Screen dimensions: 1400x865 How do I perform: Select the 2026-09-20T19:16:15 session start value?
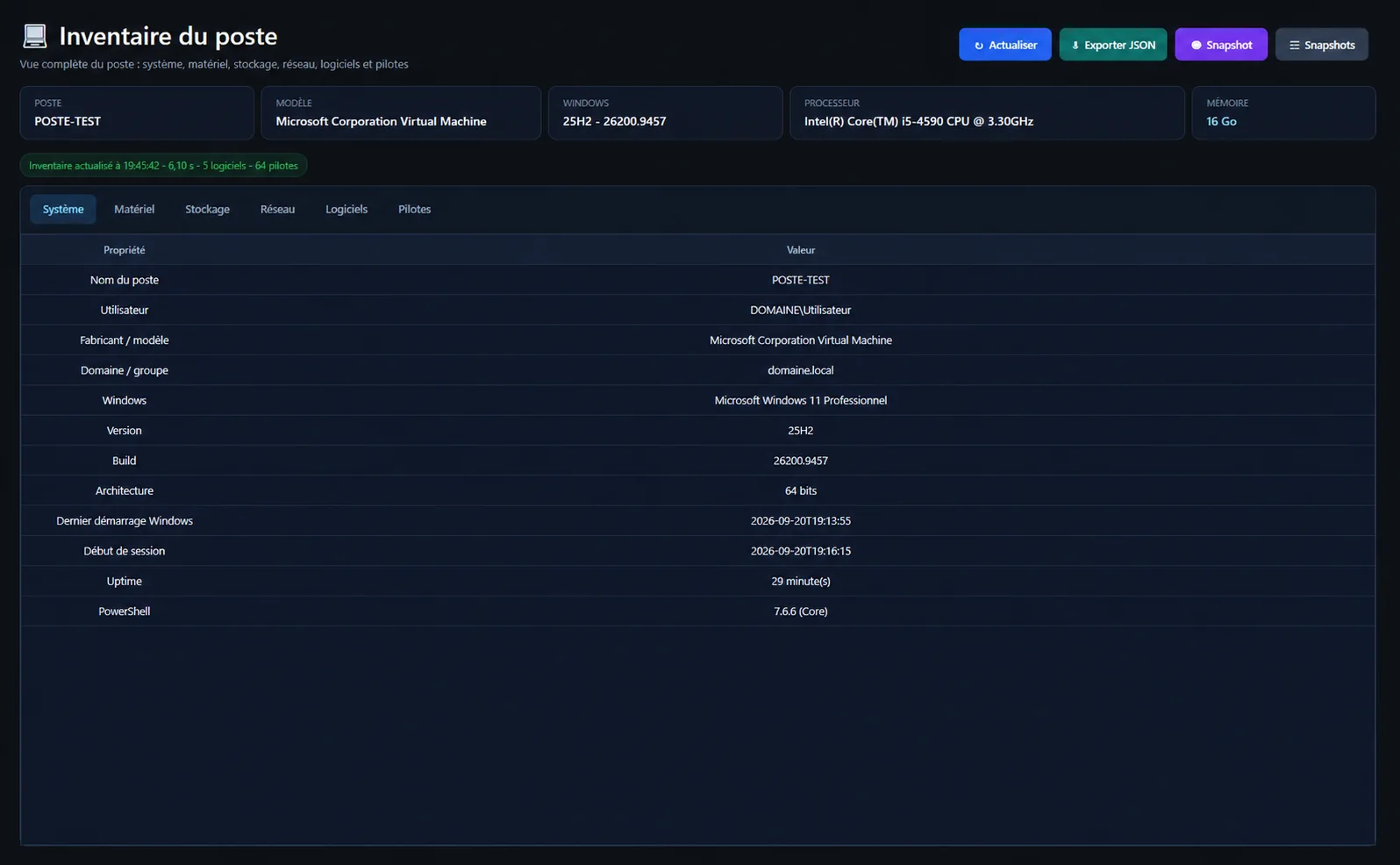[801, 551]
